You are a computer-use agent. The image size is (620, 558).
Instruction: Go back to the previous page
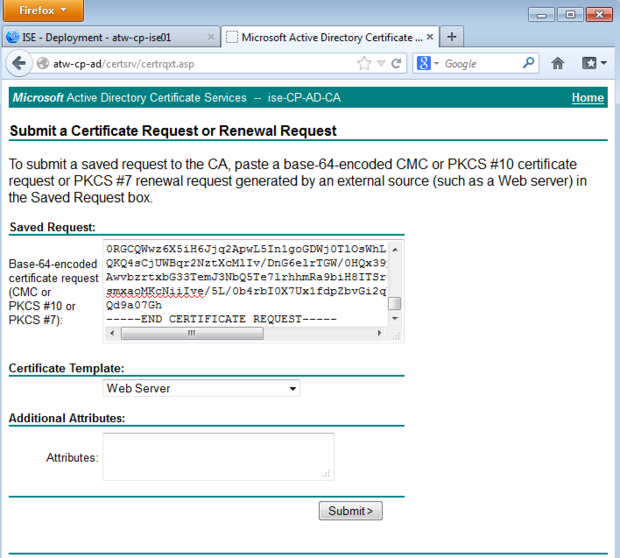coord(19,63)
